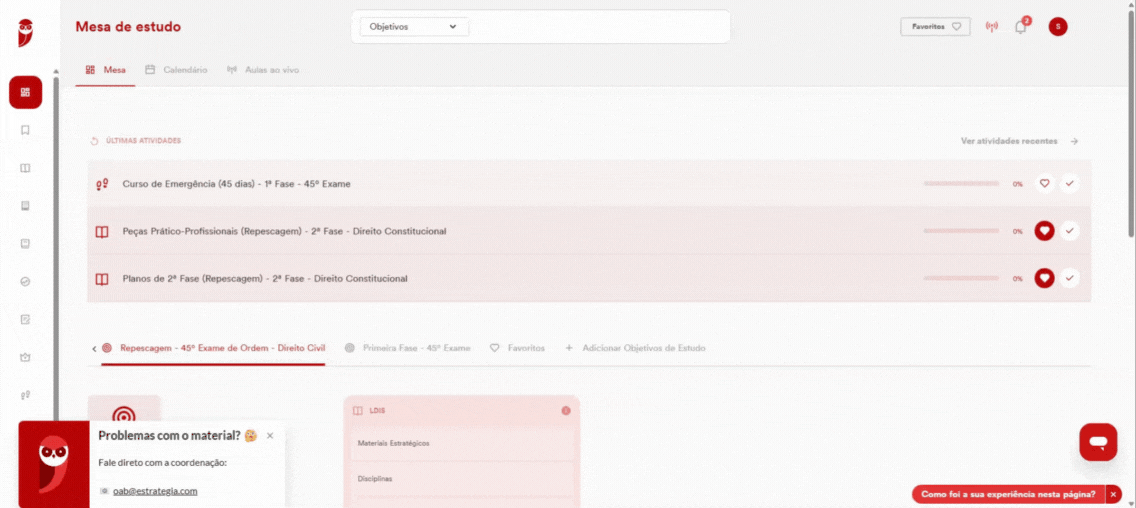Select the dashboard icon in sidebar

pos(25,92)
